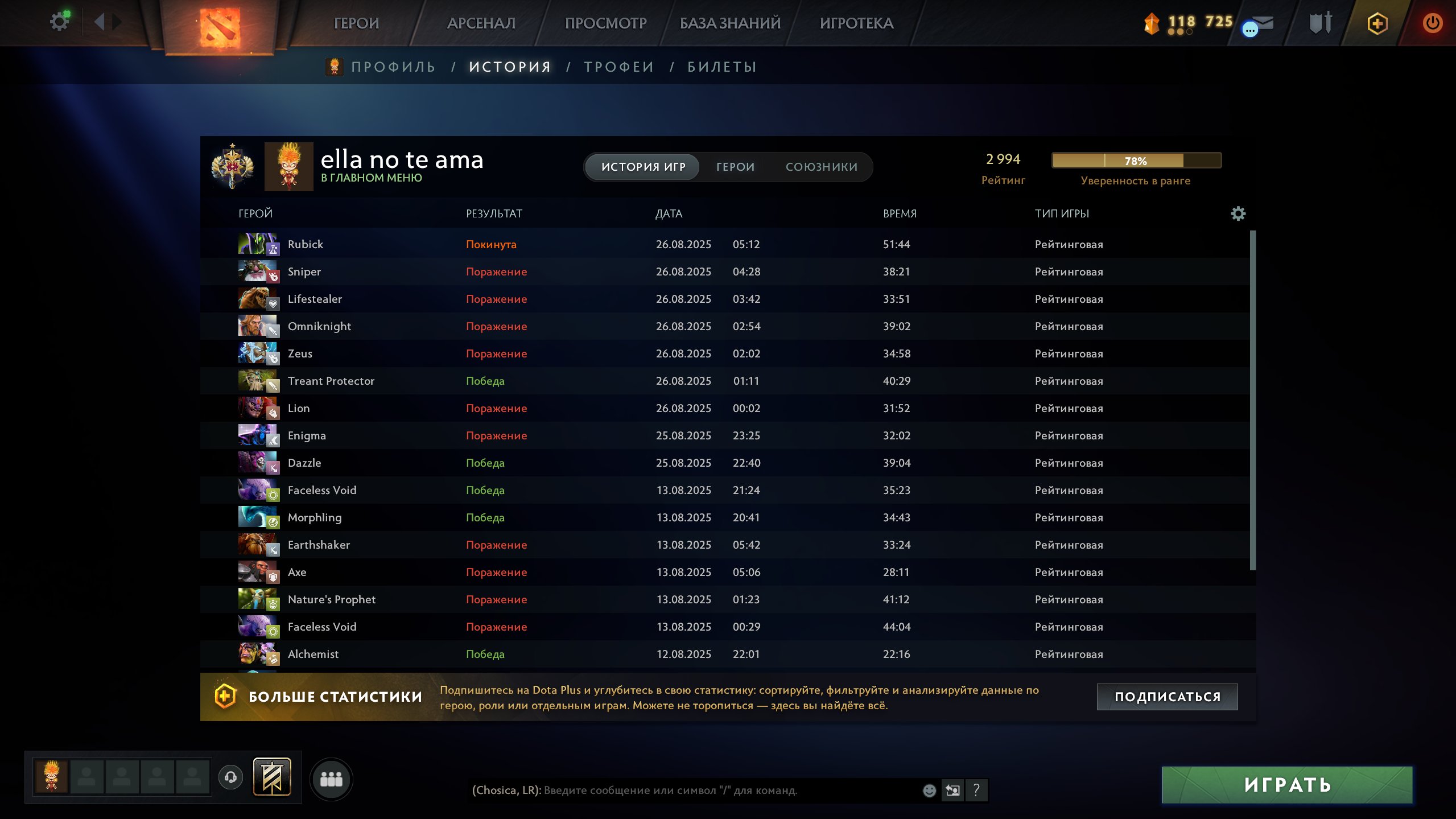Screen dimensions: 1456x819
Task: Switch to the Союзники view
Action: pyautogui.click(x=821, y=167)
